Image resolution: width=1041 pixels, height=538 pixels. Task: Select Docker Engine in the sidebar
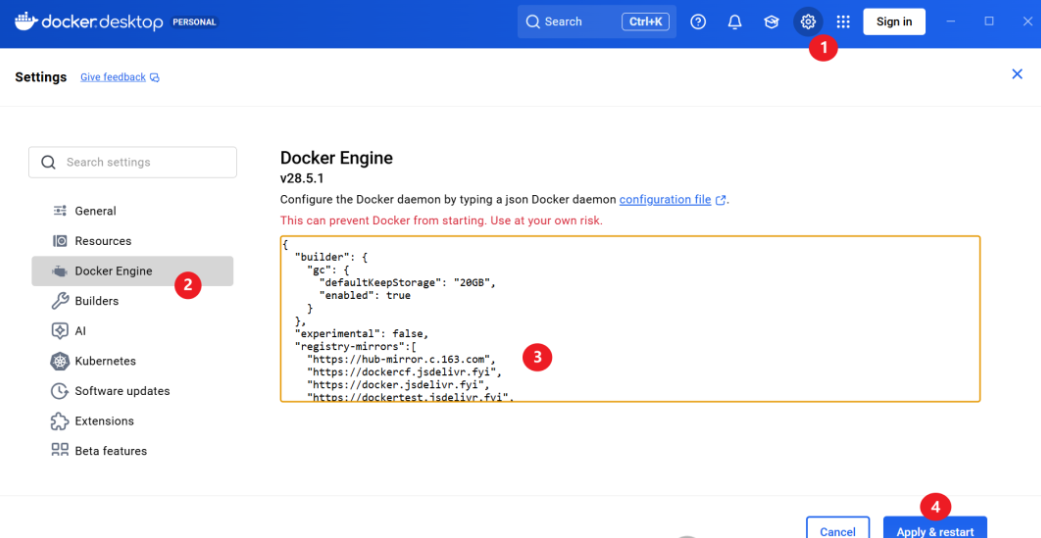[x=132, y=271]
